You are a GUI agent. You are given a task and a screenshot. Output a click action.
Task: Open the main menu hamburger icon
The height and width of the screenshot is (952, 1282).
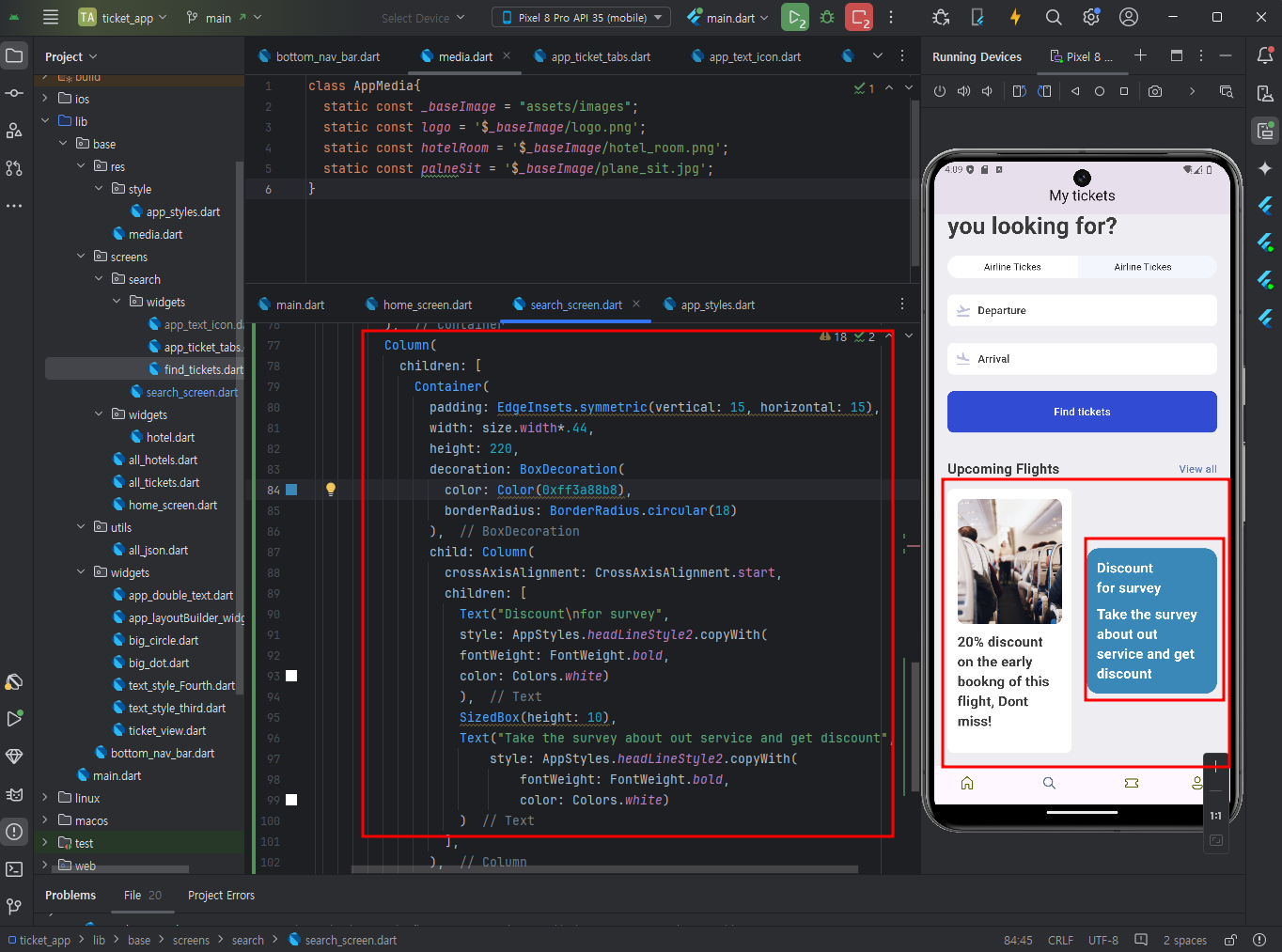[51, 17]
